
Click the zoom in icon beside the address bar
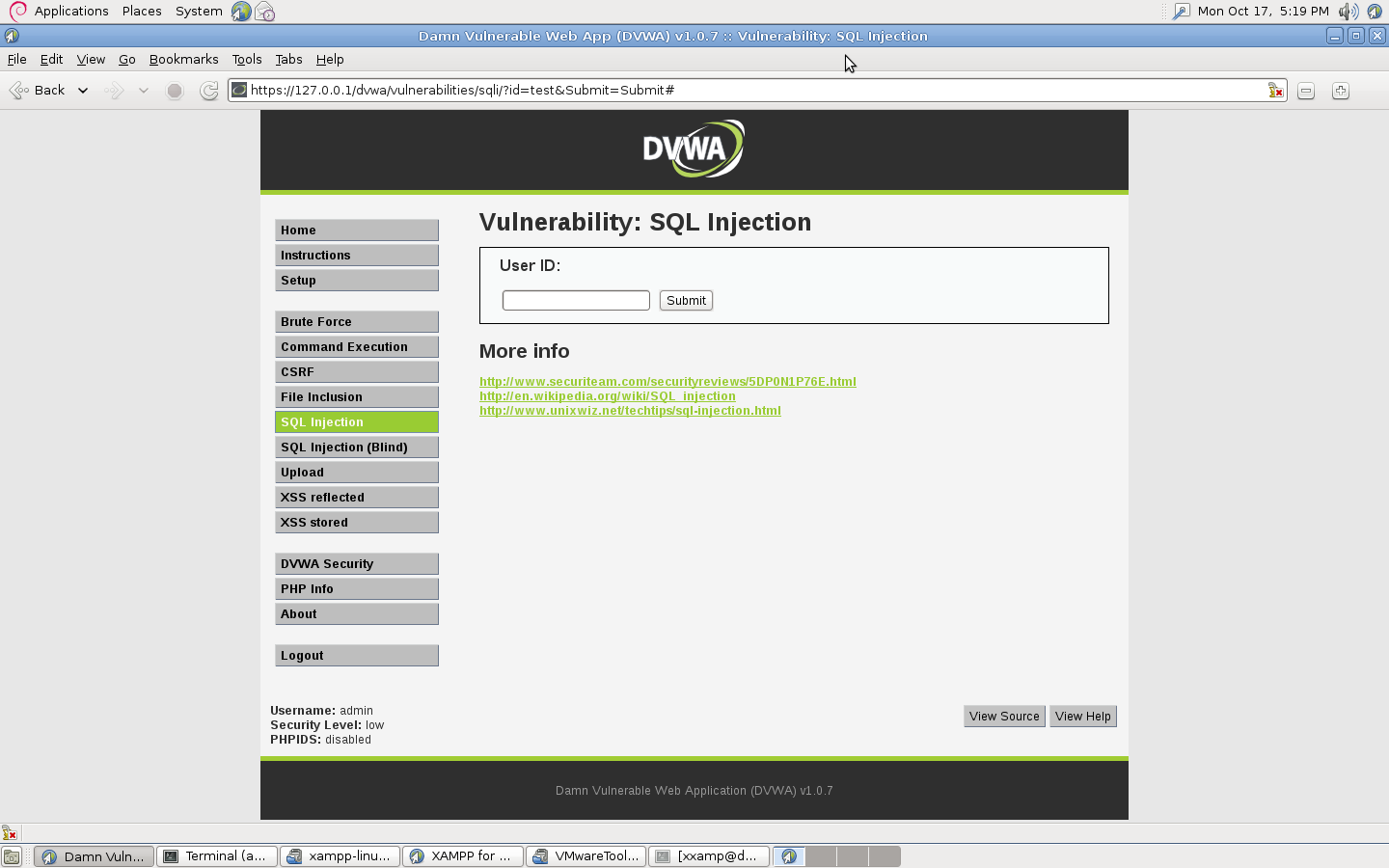tap(1340, 90)
